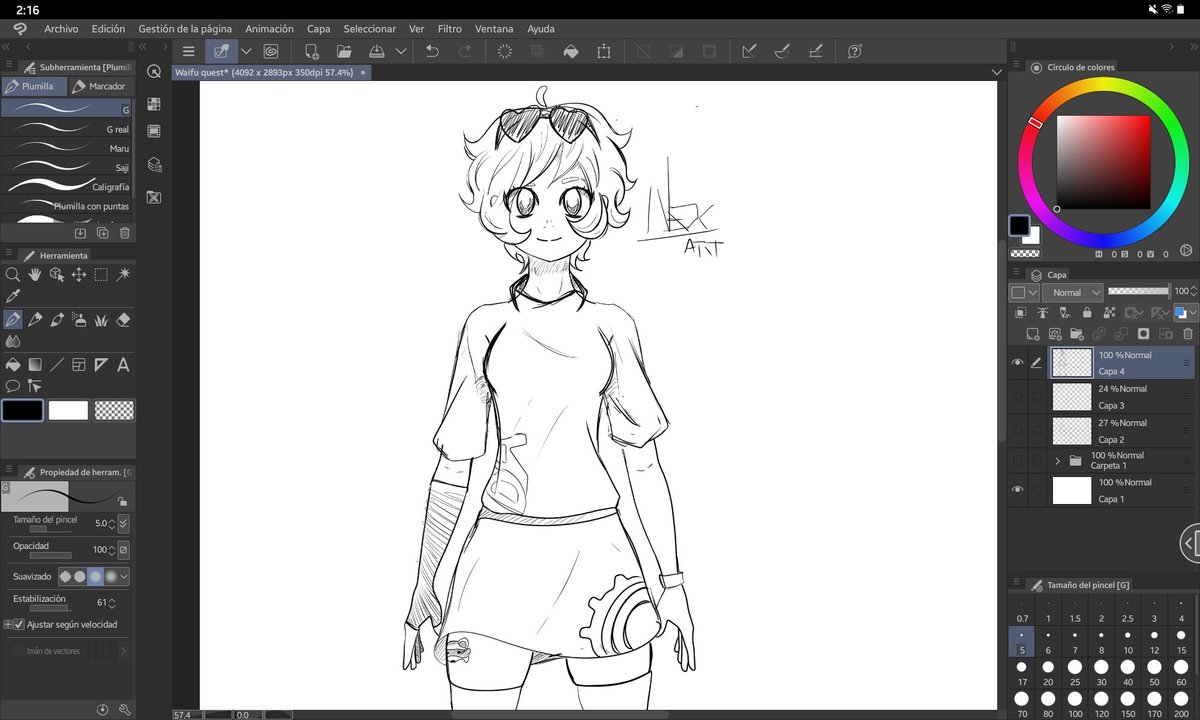Expand Ajustar según velocidad plus box
The image size is (1200, 720).
tap(8, 624)
